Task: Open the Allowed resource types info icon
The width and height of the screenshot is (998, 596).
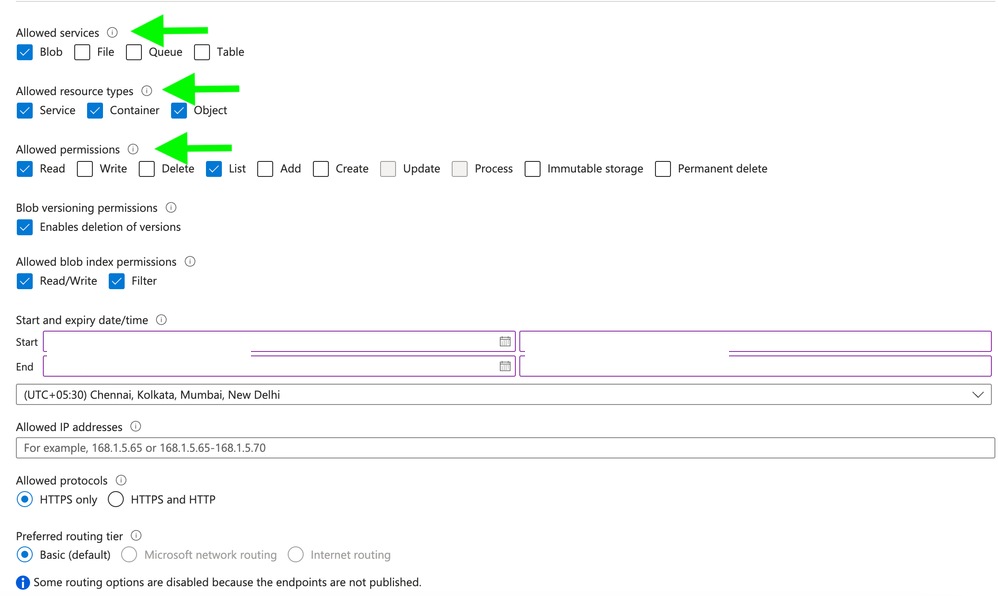Action: [146, 91]
